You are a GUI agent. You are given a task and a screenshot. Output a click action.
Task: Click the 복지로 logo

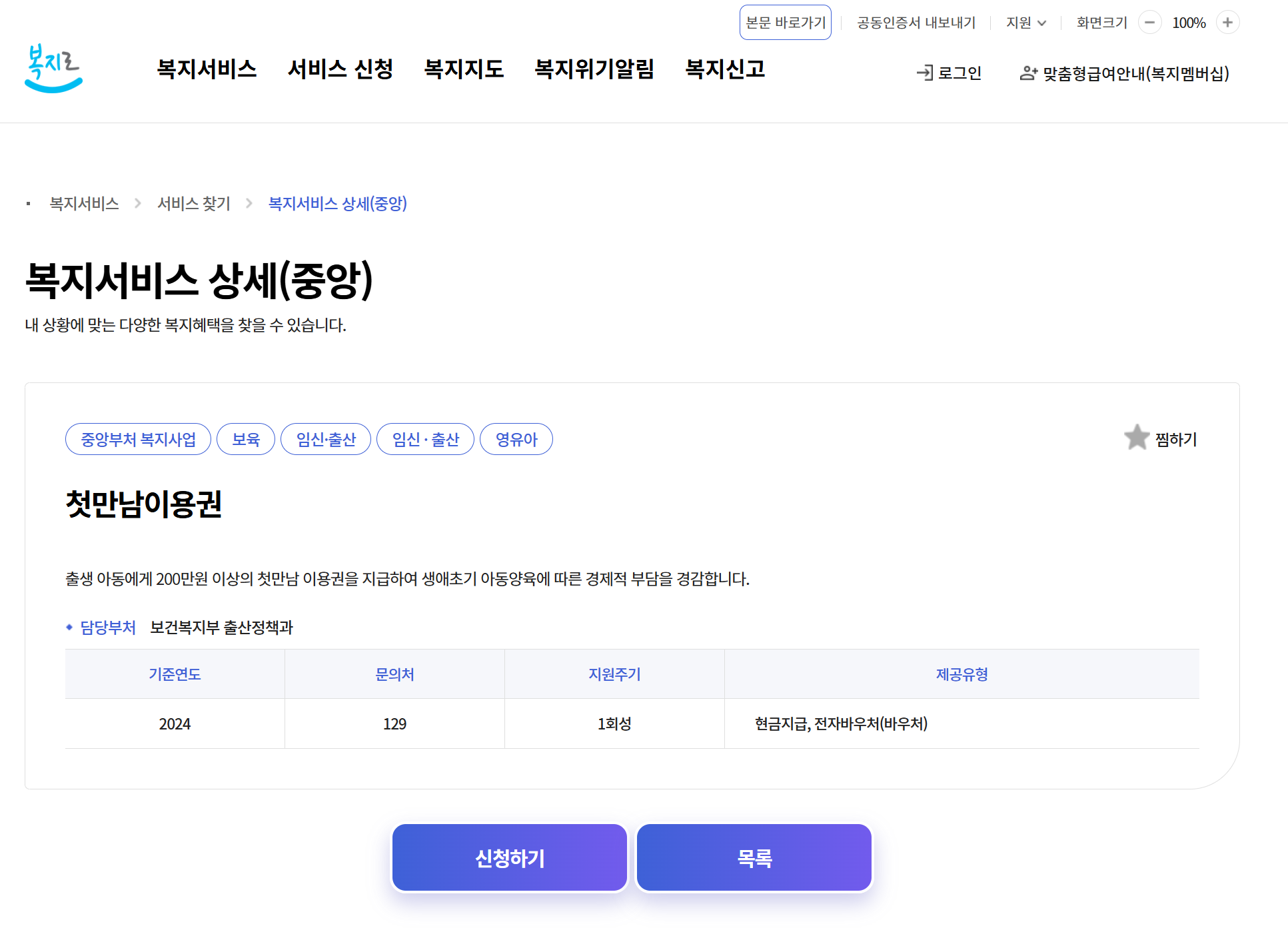point(53,69)
